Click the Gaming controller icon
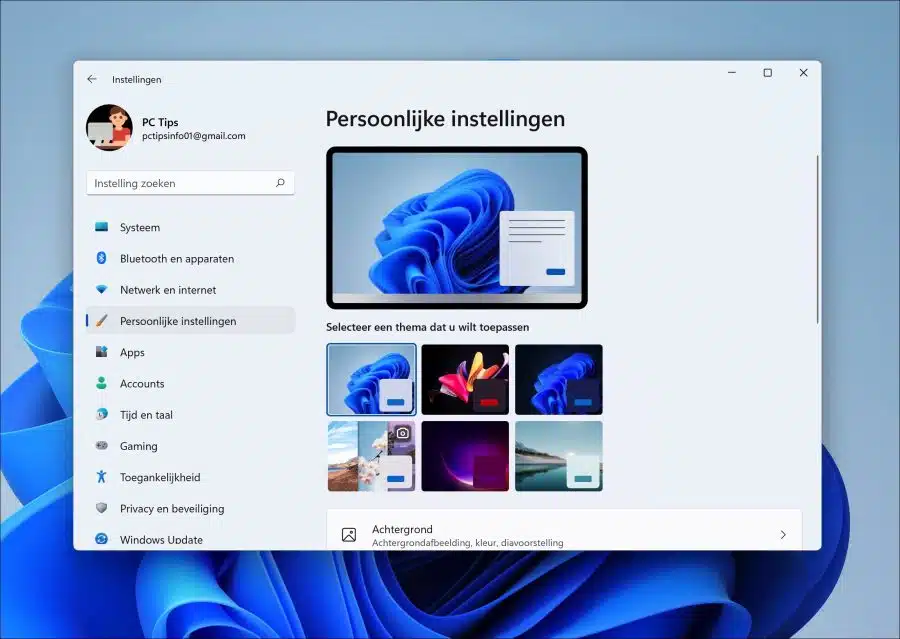The height and width of the screenshot is (639, 900). (102, 446)
